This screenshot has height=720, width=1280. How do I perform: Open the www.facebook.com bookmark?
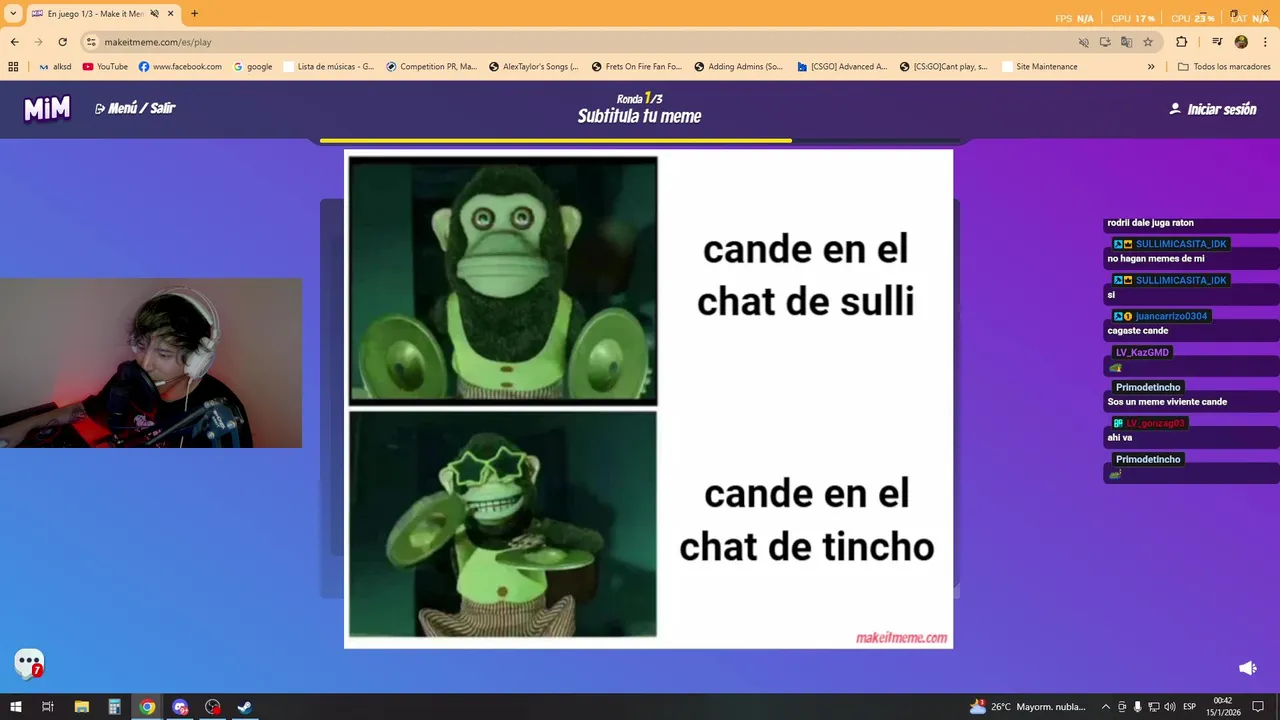click(180, 67)
